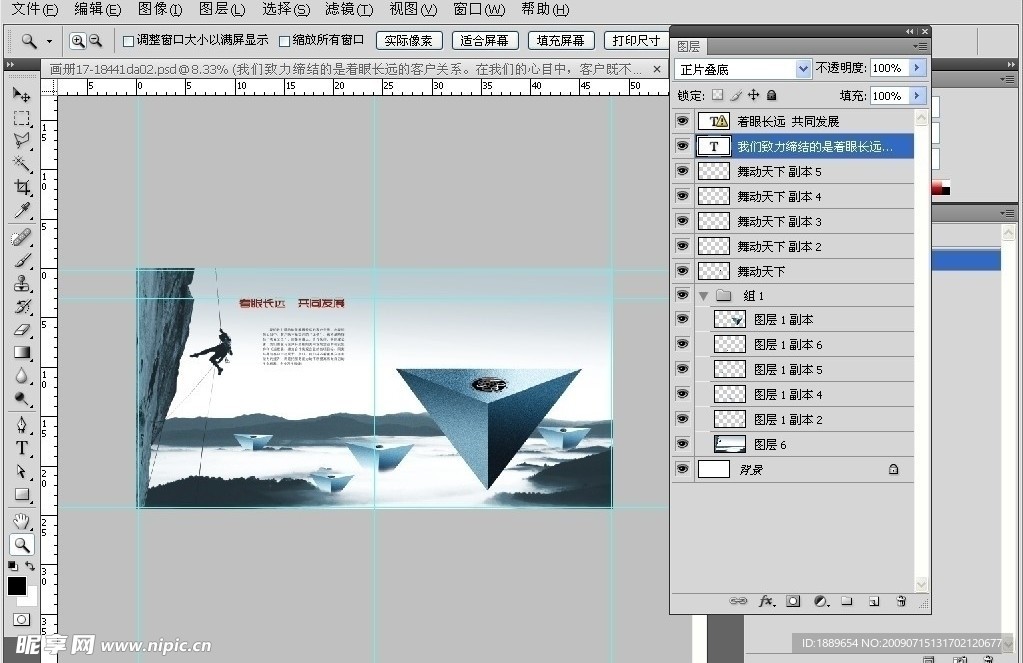Open the 不透明度 opacity slider arrow
This screenshot has width=1023, height=663.
coord(917,68)
